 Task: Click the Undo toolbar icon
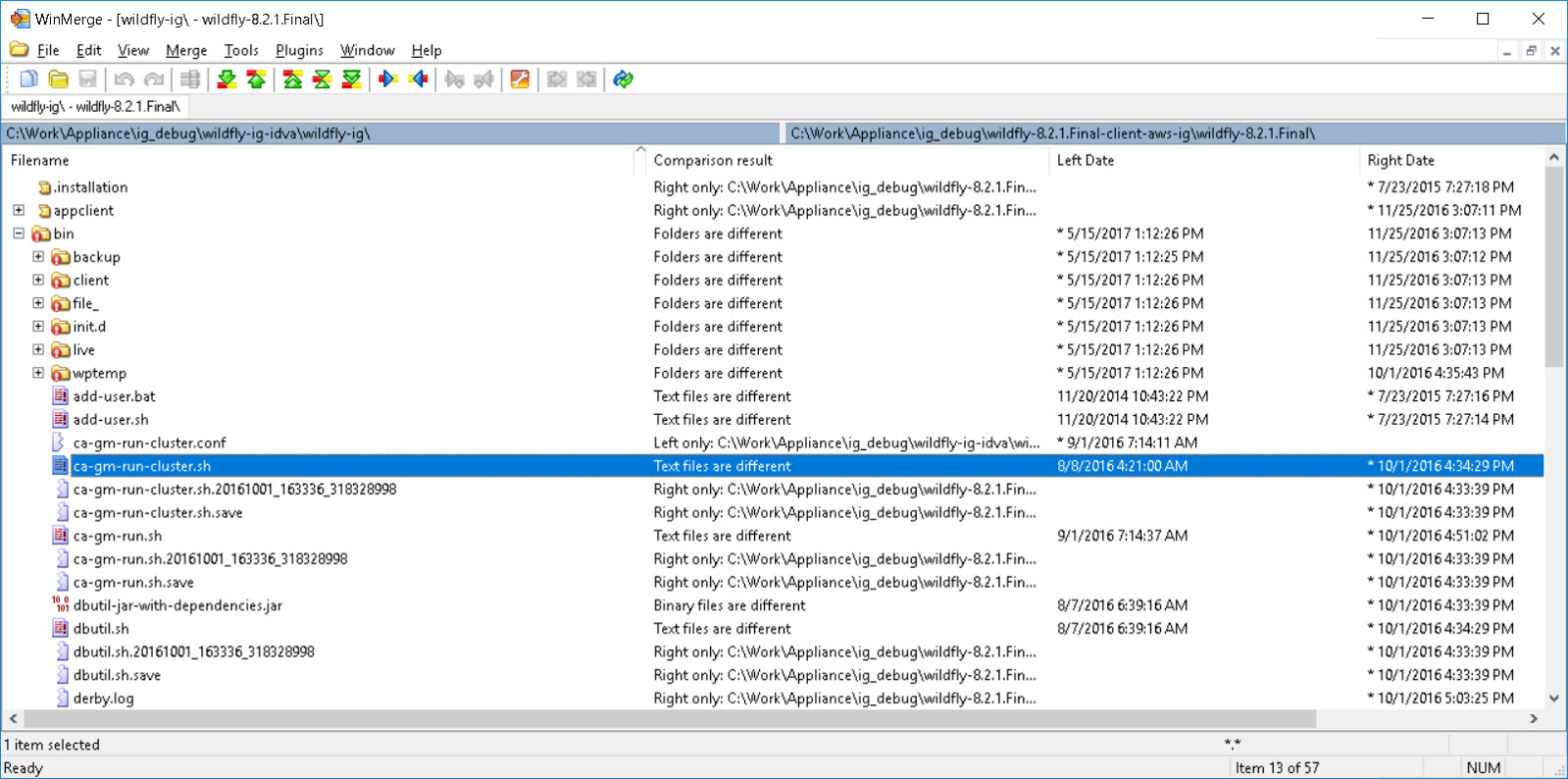(125, 79)
